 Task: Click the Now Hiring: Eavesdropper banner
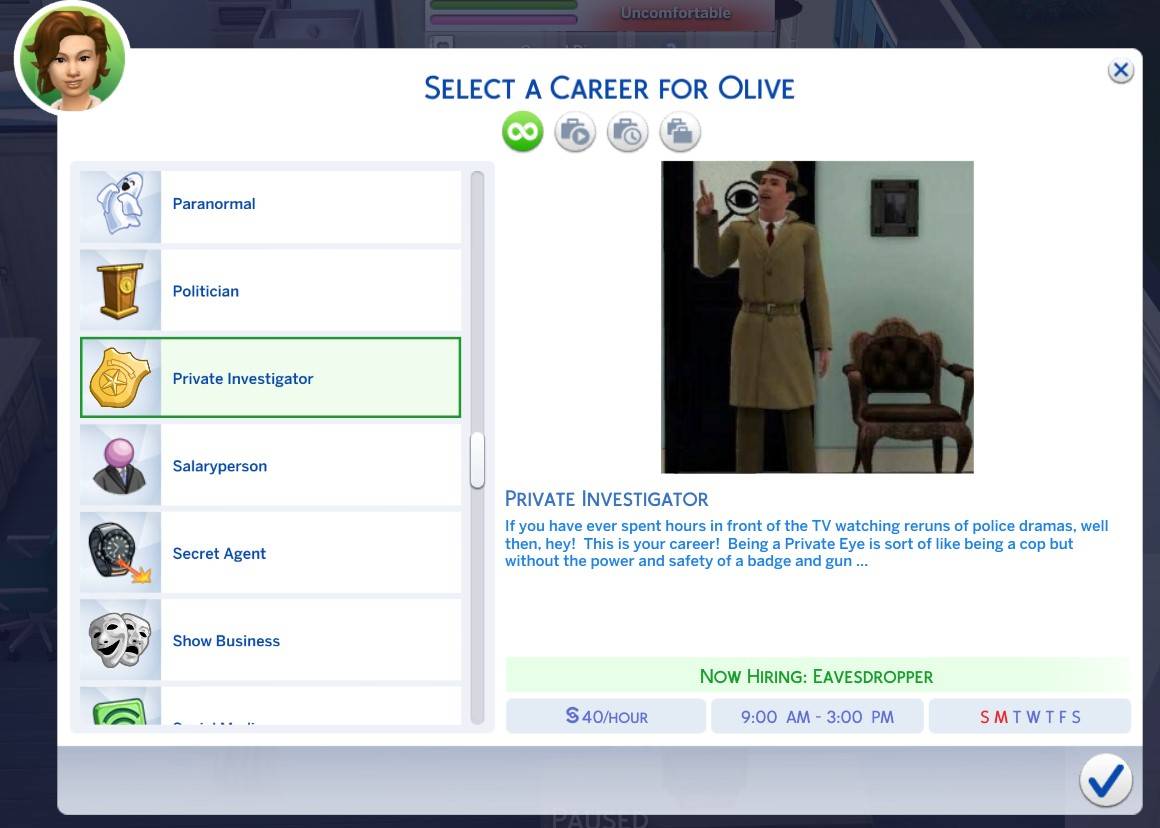coord(816,676)
